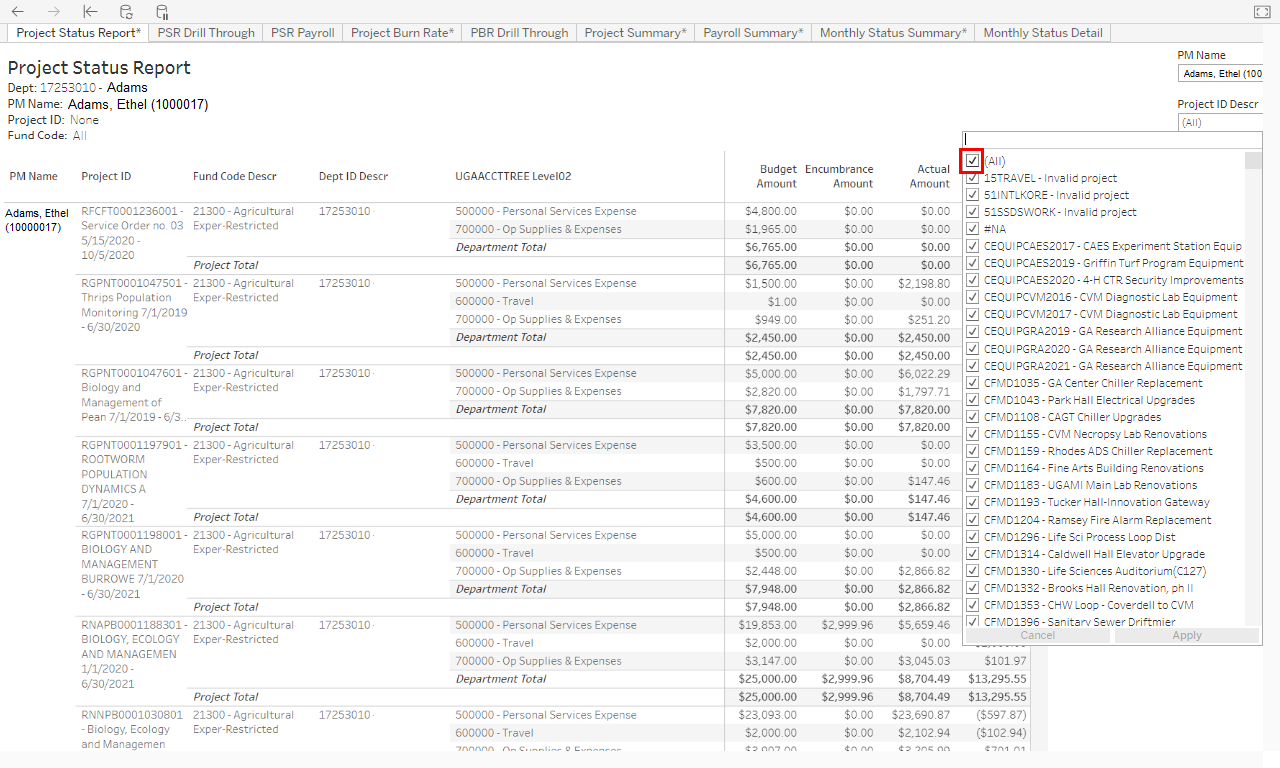
Task: Open the PM Name dropdown filter
Action: pyautogui.click(x=1221, y=74)
